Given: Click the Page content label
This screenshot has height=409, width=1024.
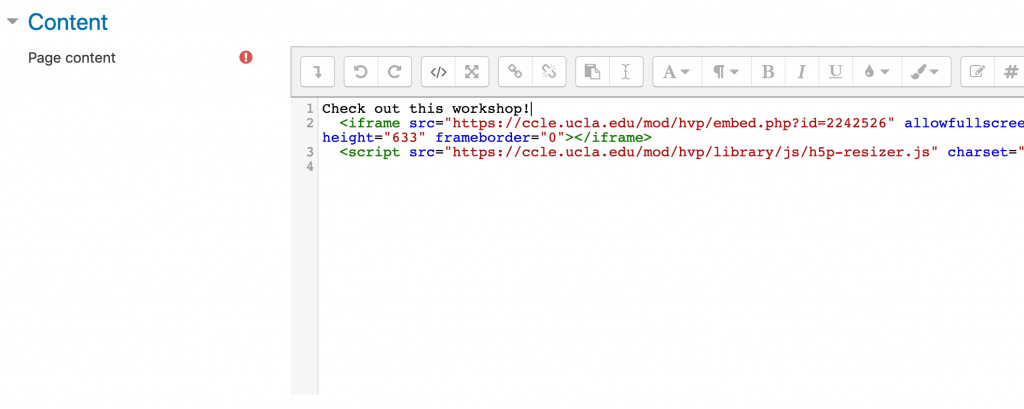Looking at the screenshot, I should tap(72, 58).
